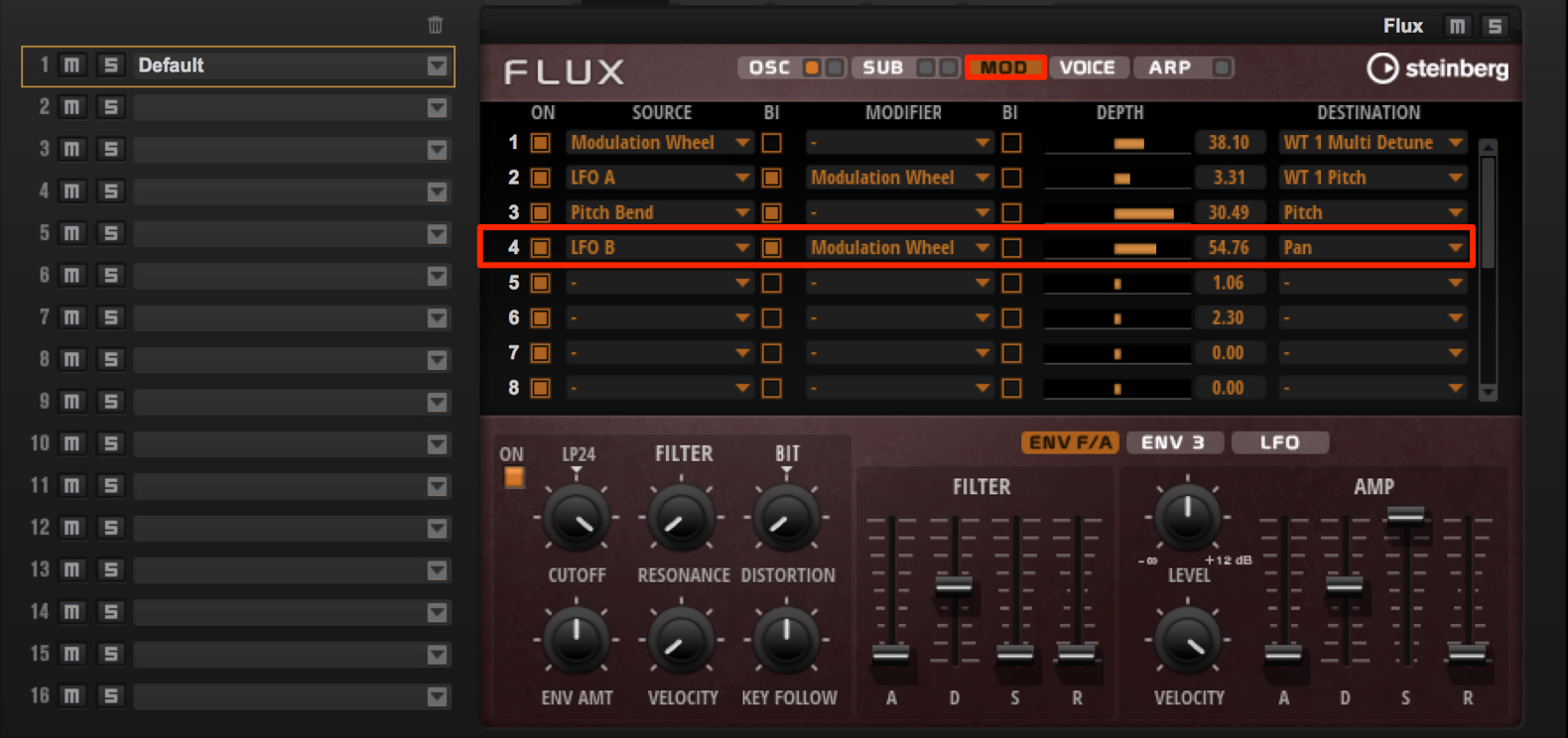Mute slot 5
Screen dimensions: 1568x738
point(72,233)
